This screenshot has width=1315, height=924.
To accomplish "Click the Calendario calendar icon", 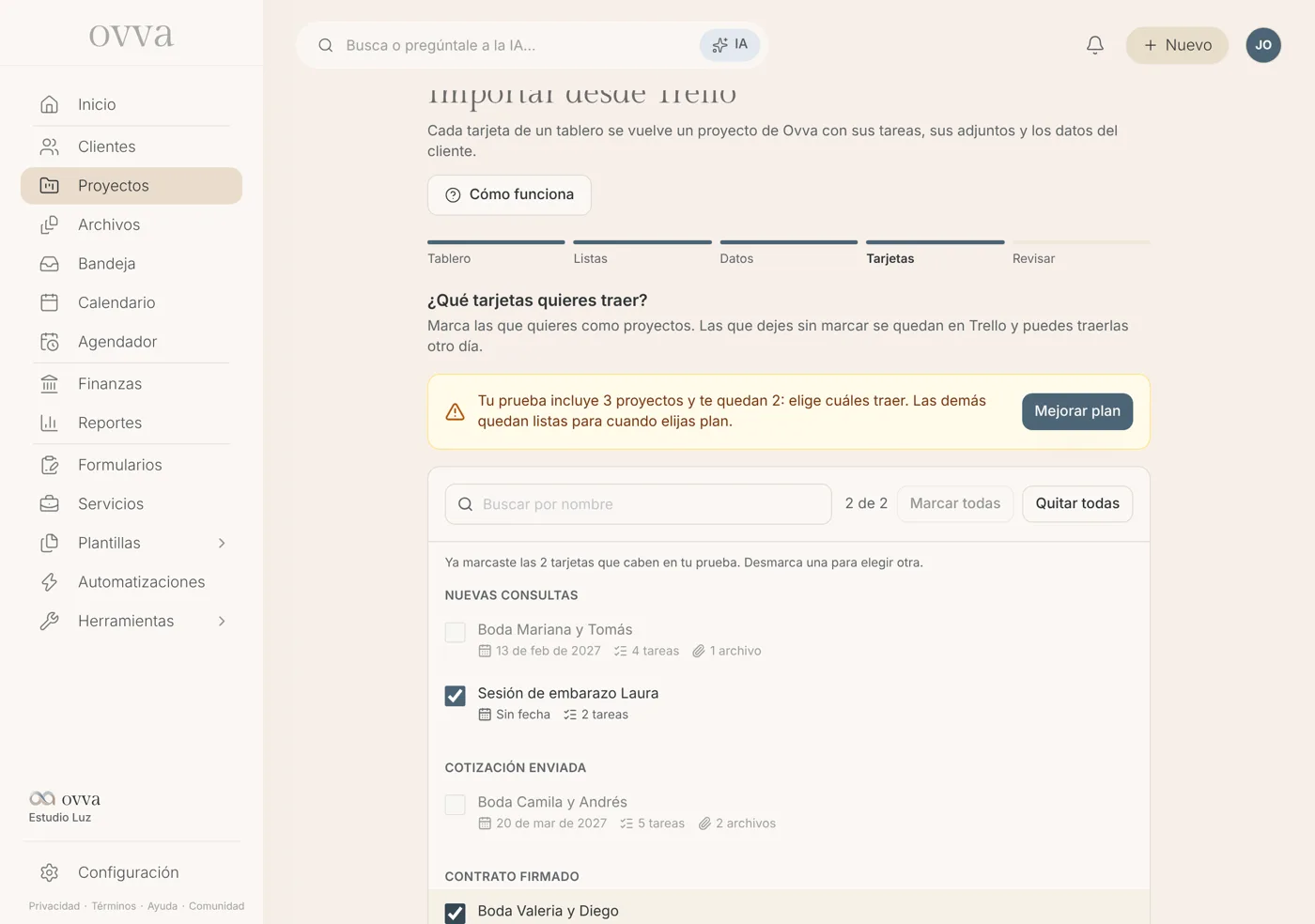I will tap(50, 302).
